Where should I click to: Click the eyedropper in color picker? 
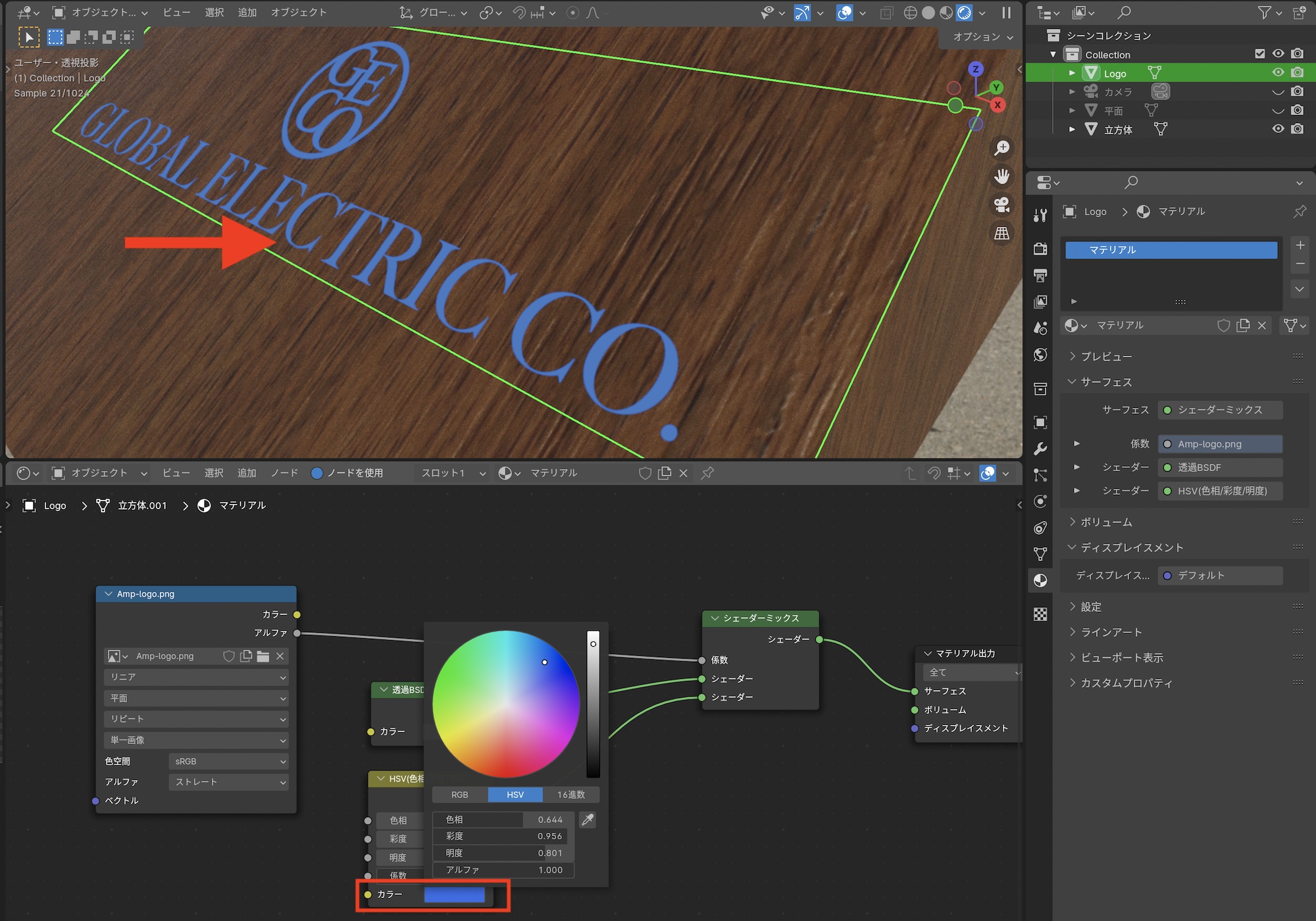click(588, 820)
